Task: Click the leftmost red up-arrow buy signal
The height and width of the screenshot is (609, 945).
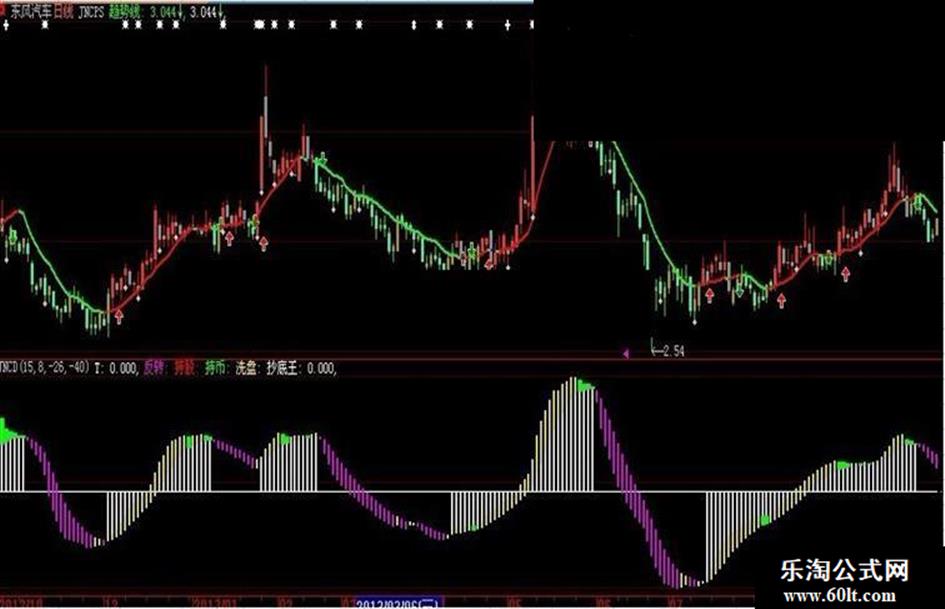Action: tap(119, 316)
